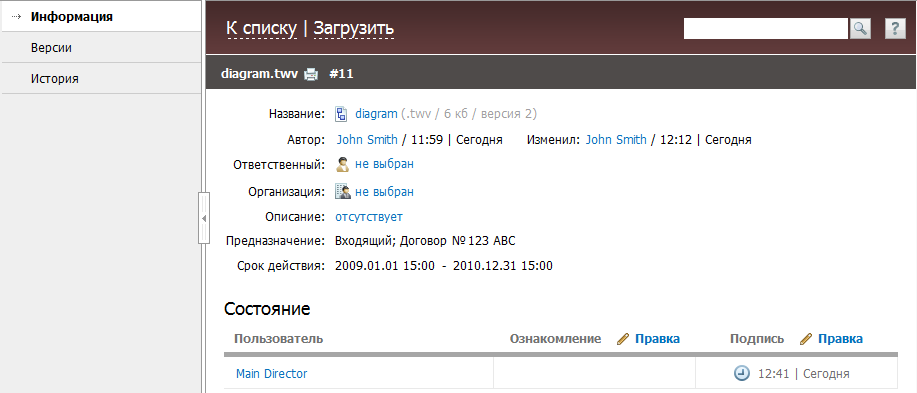Click the clock icon in Main Director row
Screen dimensions: 917x393
pos(741,373)
